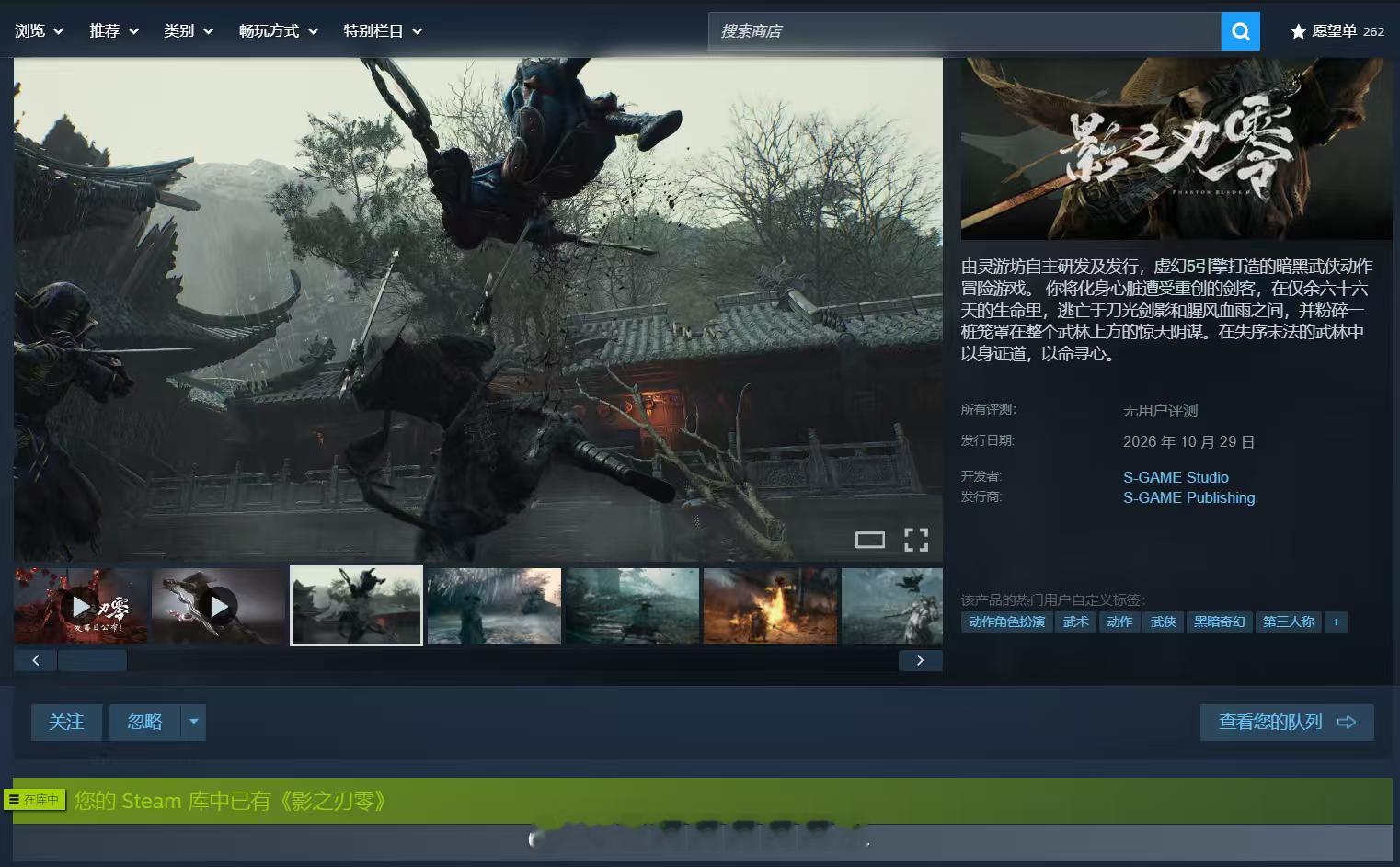The width and height of the screenshot is (1400, 867).
Task: Expand the 畅玩方式 menu
Action: (279, 31)
